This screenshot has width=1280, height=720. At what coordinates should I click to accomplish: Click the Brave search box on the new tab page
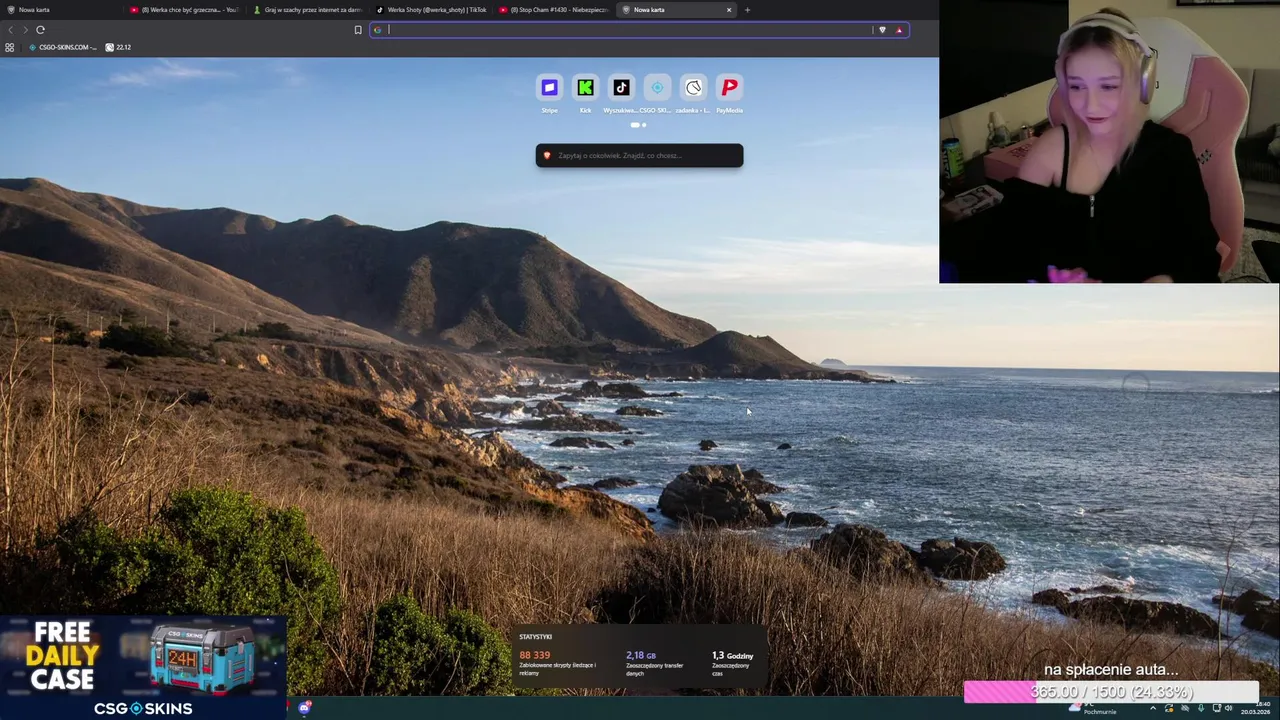639,155
